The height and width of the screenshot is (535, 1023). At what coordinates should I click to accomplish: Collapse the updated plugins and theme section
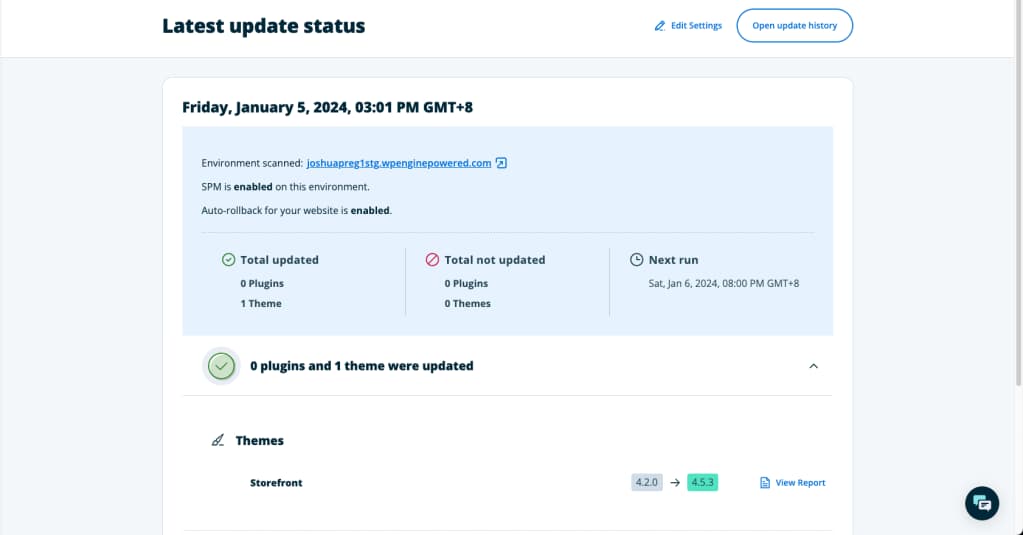813,366
